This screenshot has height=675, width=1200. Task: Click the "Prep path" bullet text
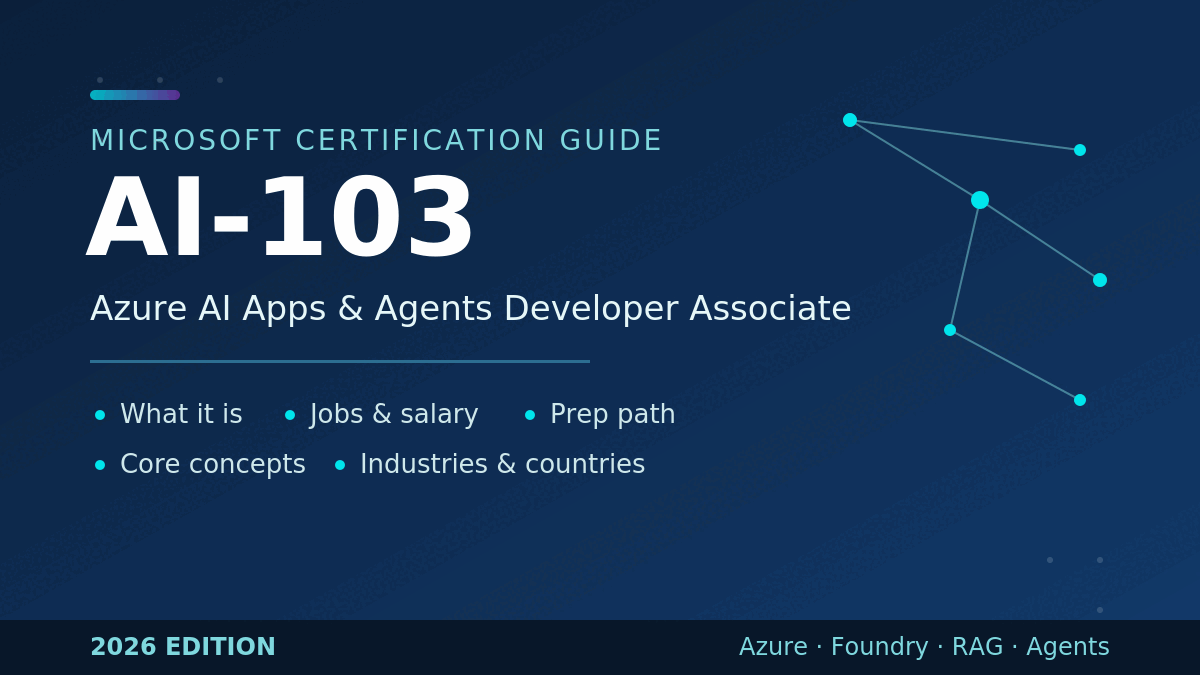click(x=613, y=415)
